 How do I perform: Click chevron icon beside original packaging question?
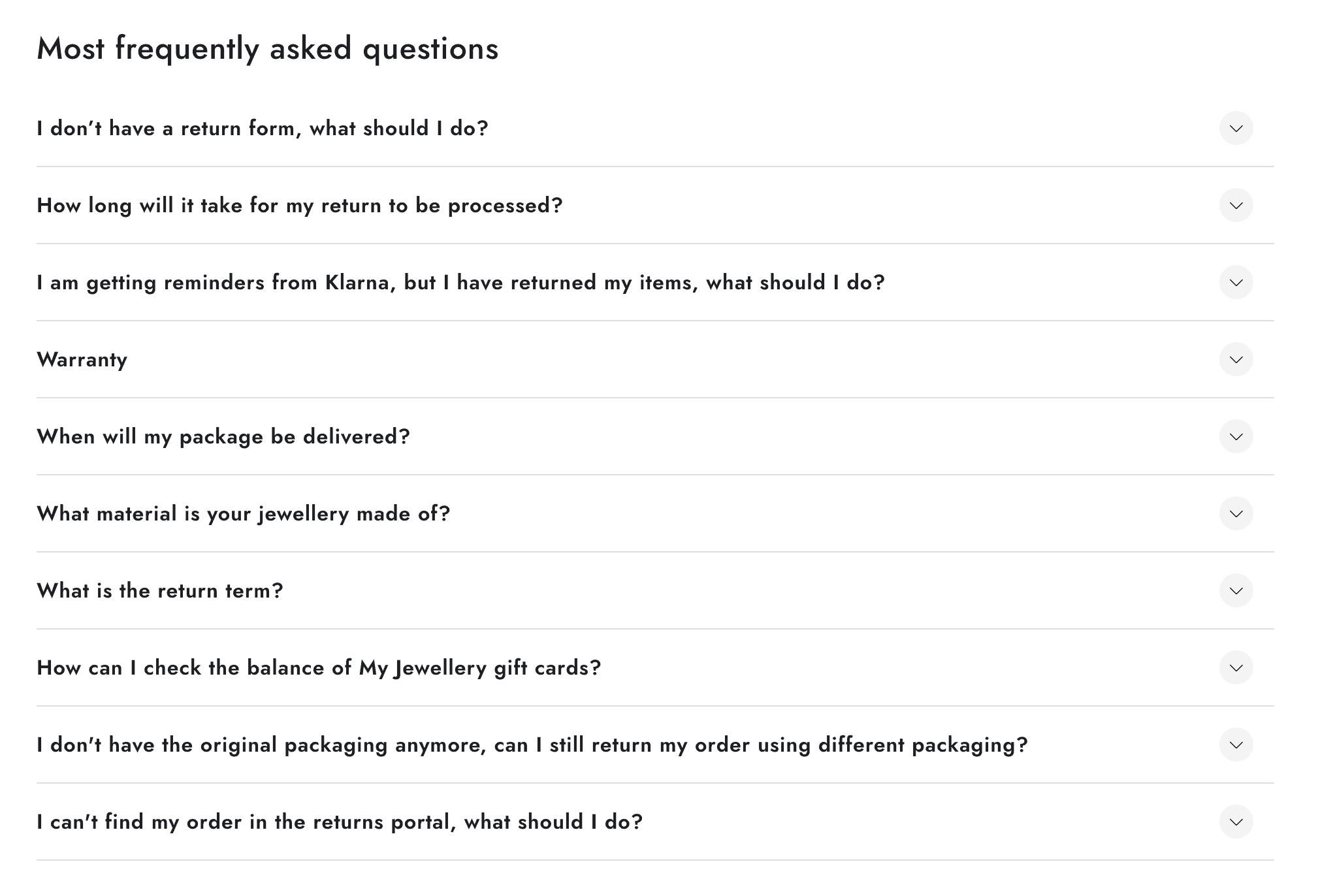(1236, 744)
